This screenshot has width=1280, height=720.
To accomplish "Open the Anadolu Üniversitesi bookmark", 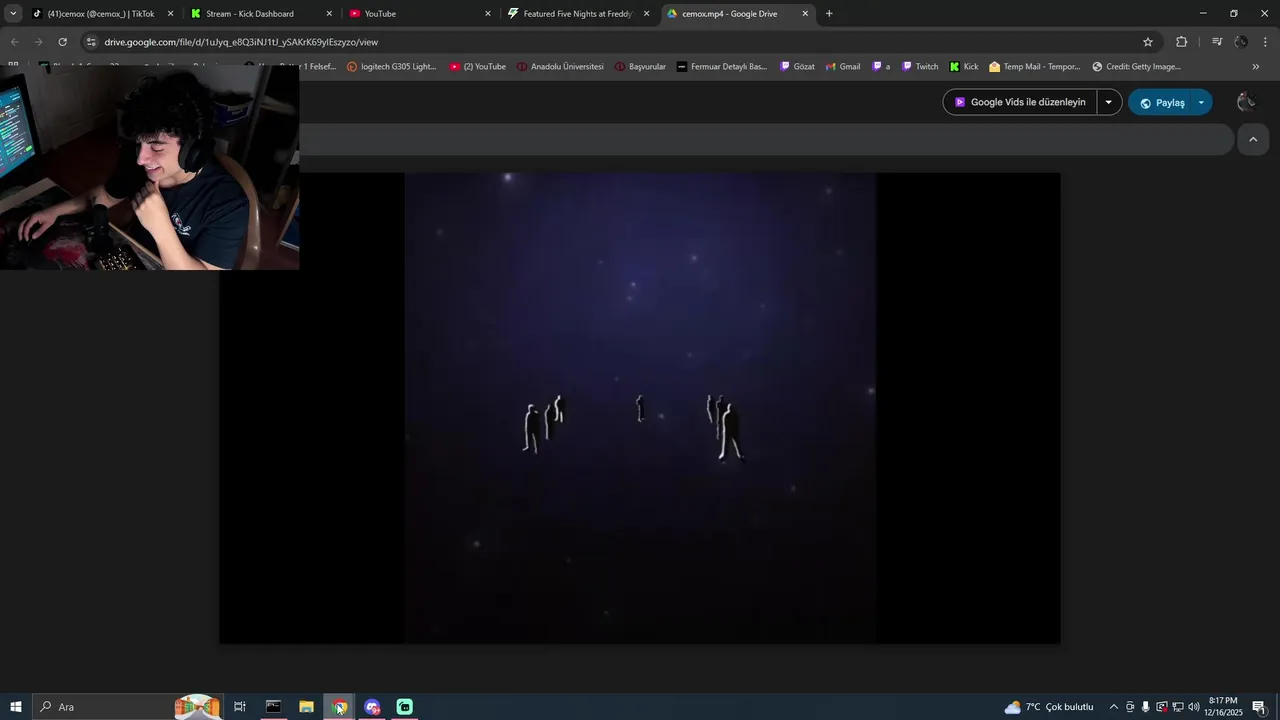I will coord(560,67).
